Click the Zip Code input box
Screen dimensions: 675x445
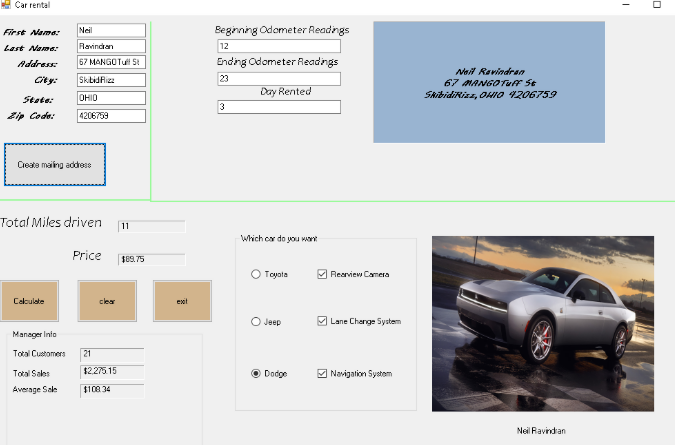point(111,116)
